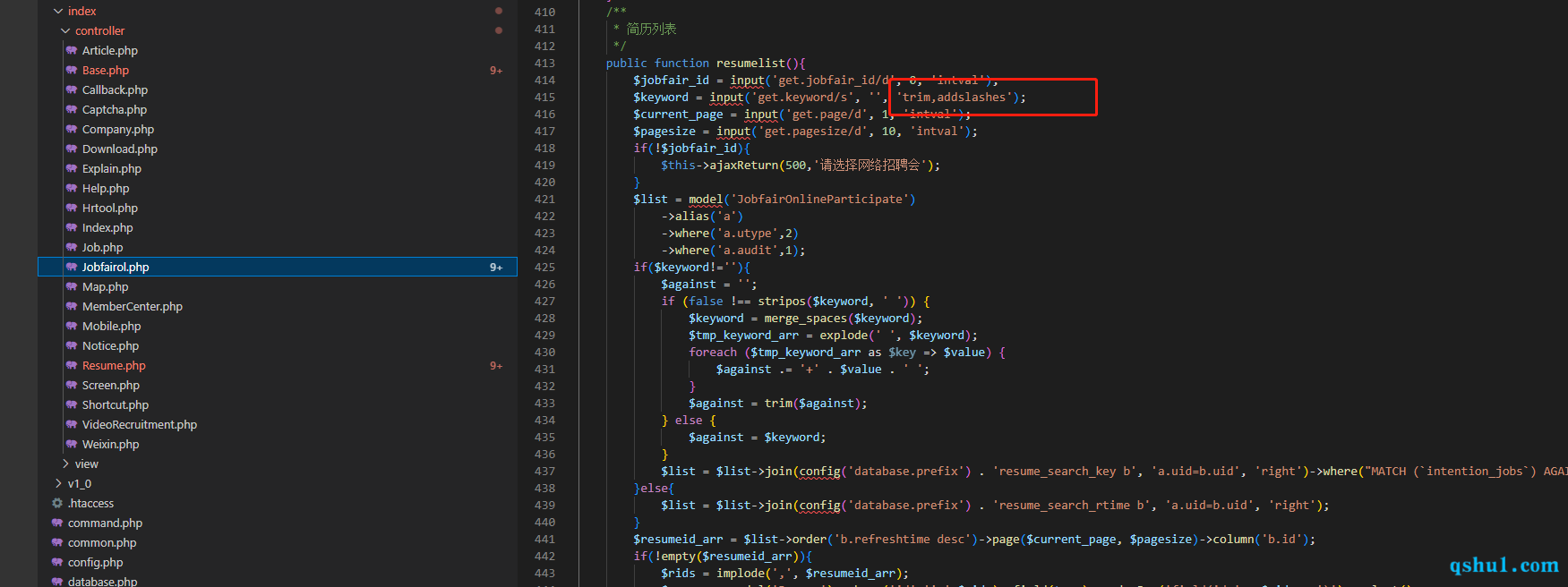The image size is (1568, 587).
Task: Click PHP icon beside Map.php
Action: (72, 286)
